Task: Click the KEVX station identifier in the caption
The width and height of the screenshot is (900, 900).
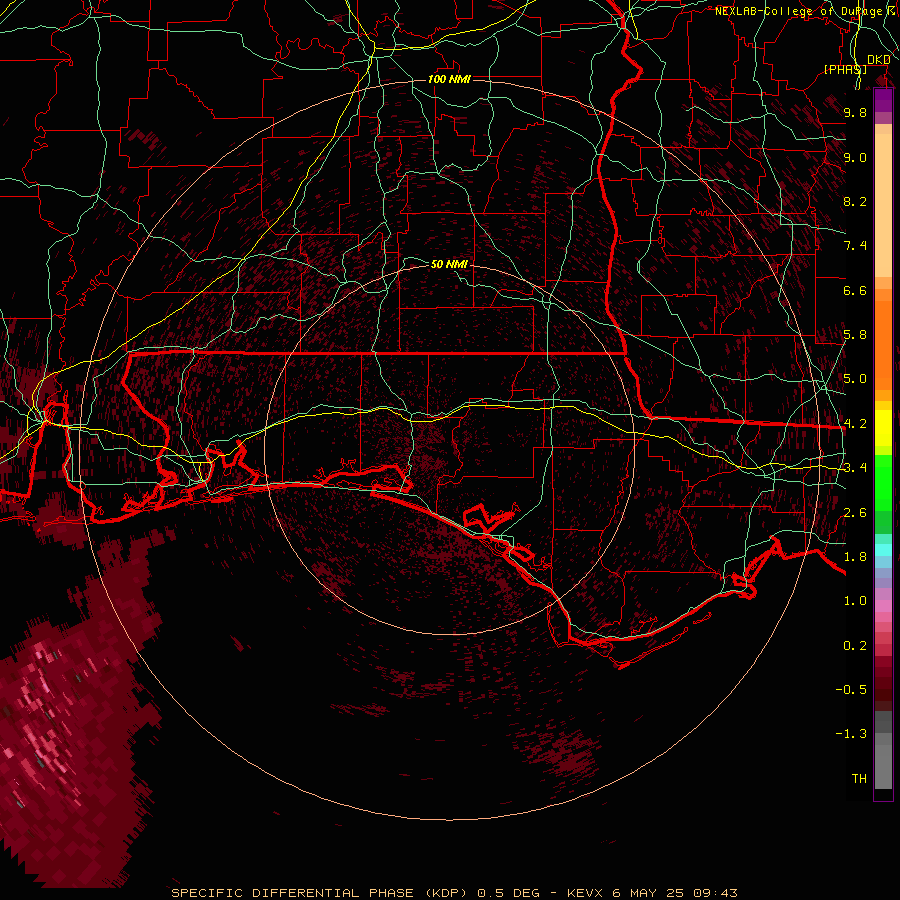Action: pyautogui.click(x=584, y=893)
